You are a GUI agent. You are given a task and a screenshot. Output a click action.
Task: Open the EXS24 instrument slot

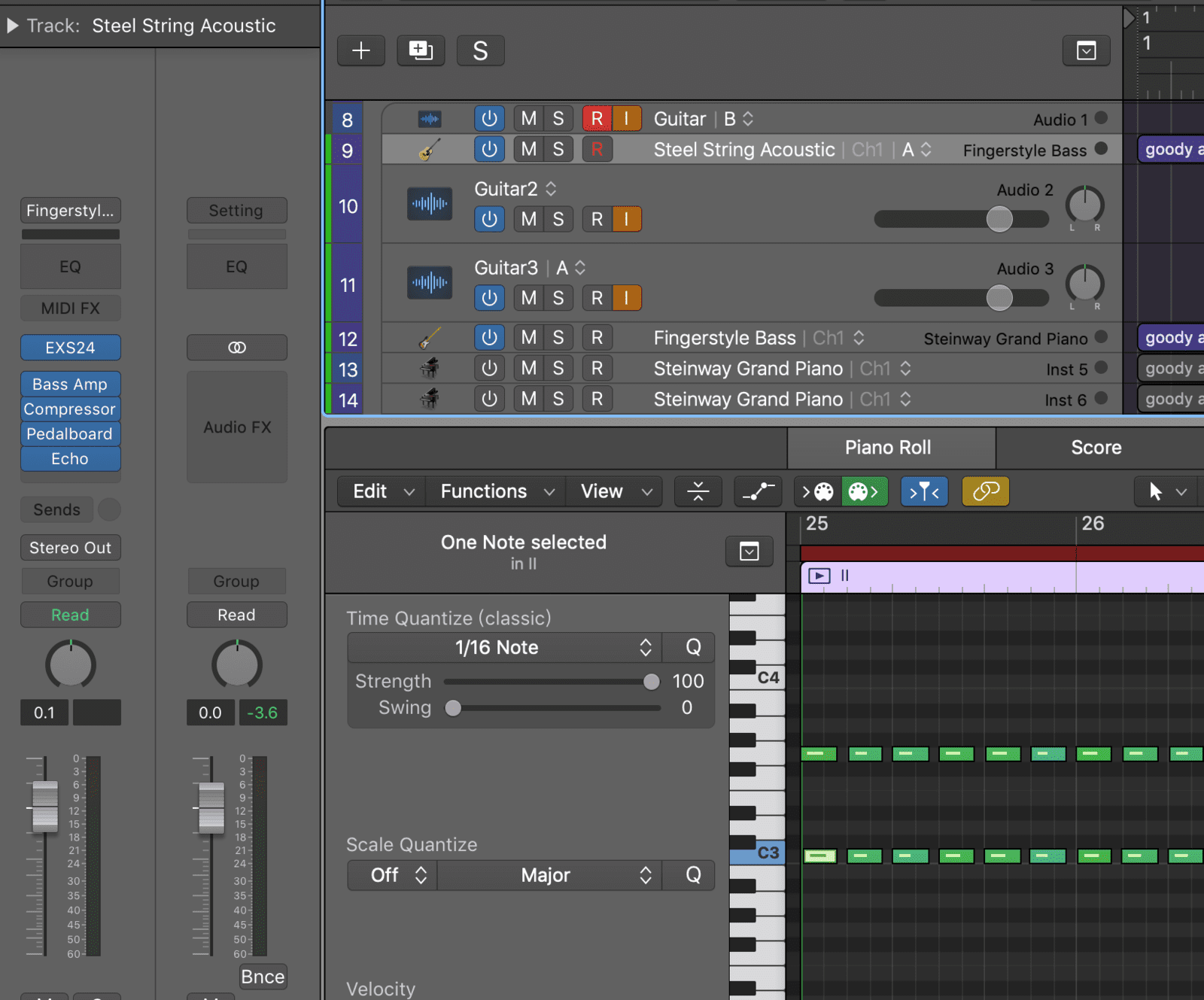pyautogui.click(x=70, y=348)
